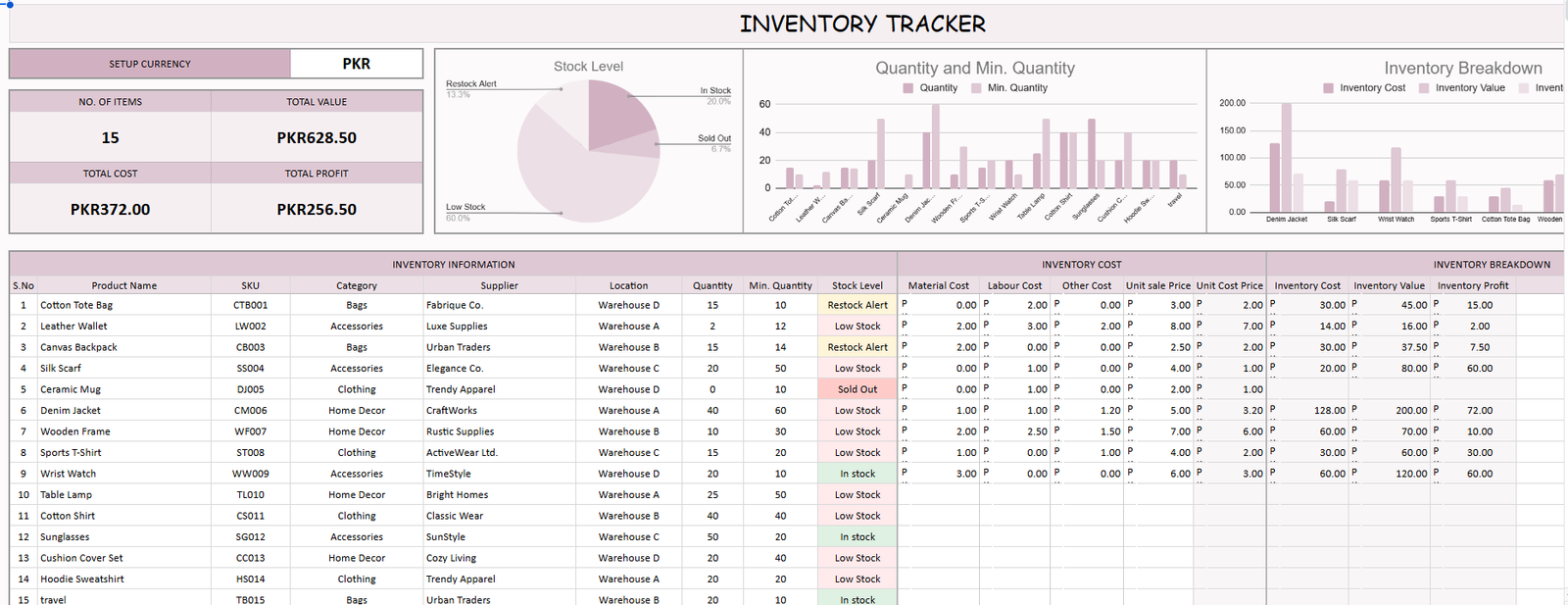Select the Stock Level pie chart title
Viewport: 1568px width, 605px height.
588,67
